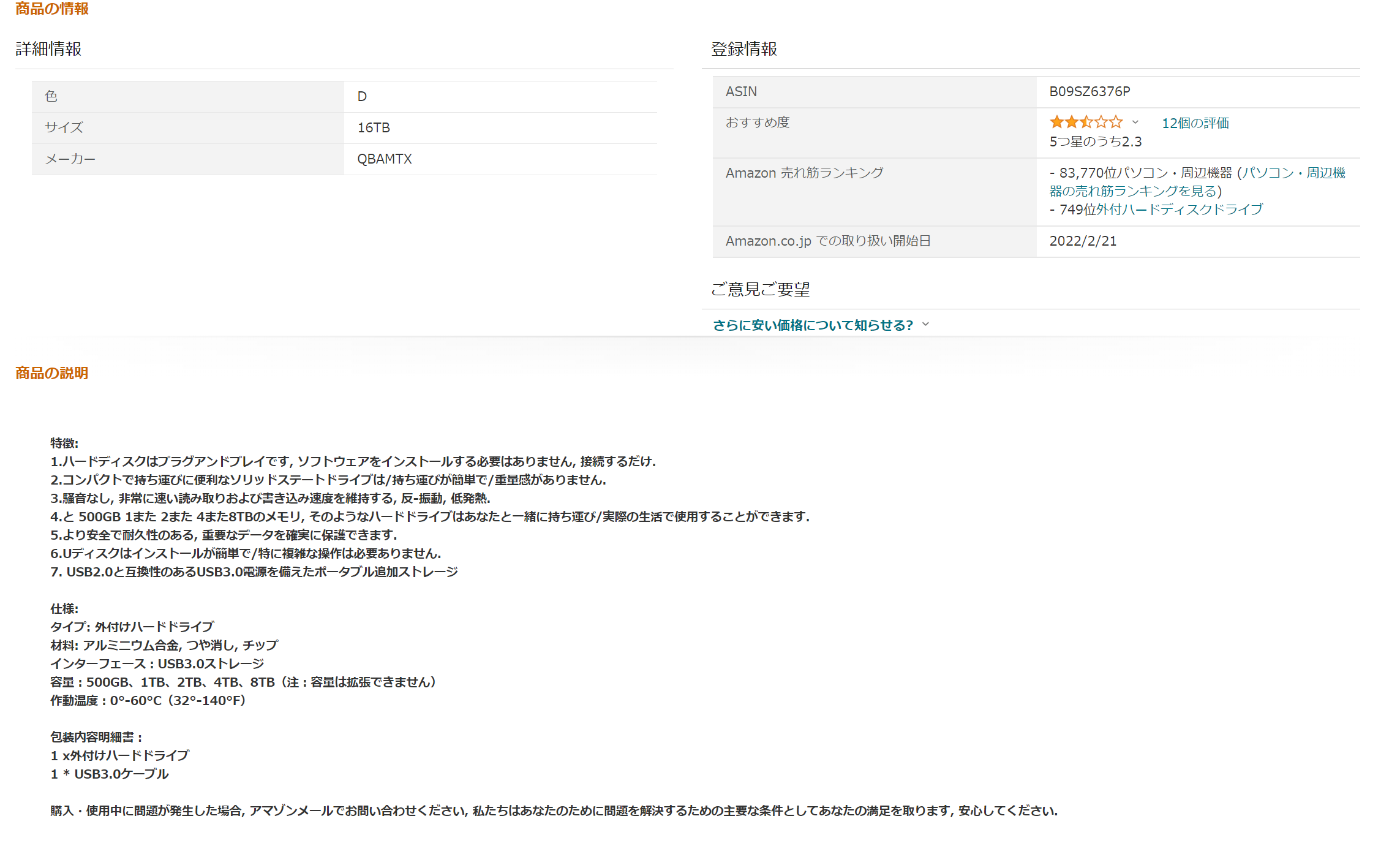Click the ASIN value B09SZ6376P
Image resolution: width=1400 pixels, height=846 pixels.
pos(1090,91)
